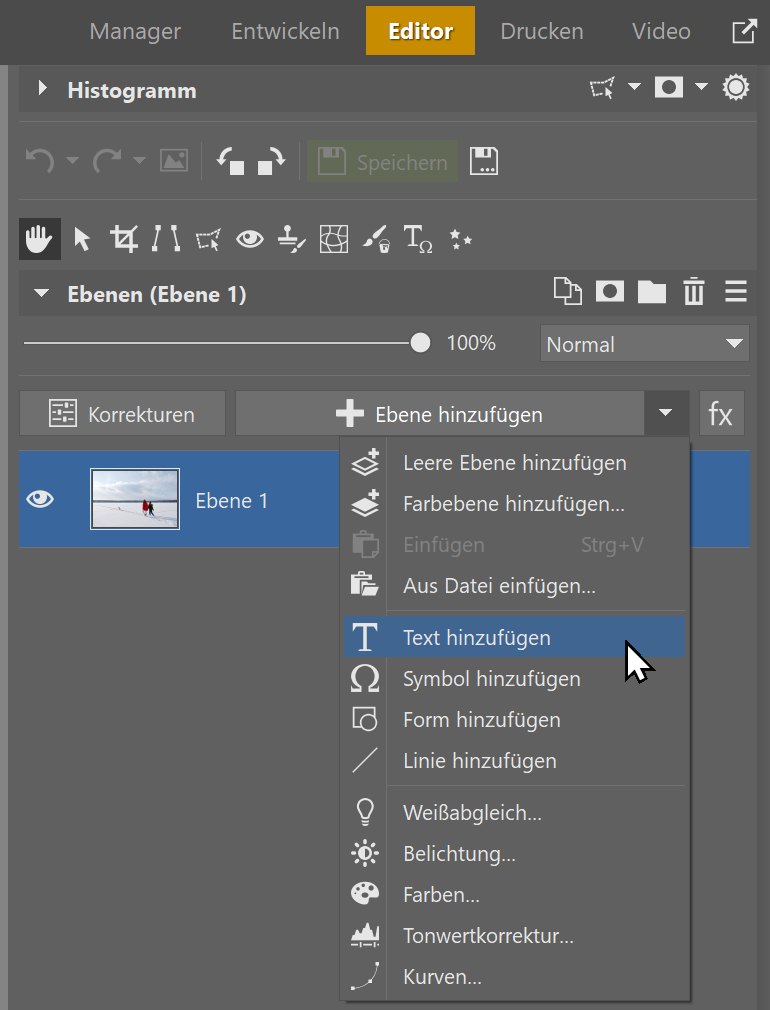Select the pan hand tool
Image resolution: width=770 pixels, height=1010 pixels.
39,239
